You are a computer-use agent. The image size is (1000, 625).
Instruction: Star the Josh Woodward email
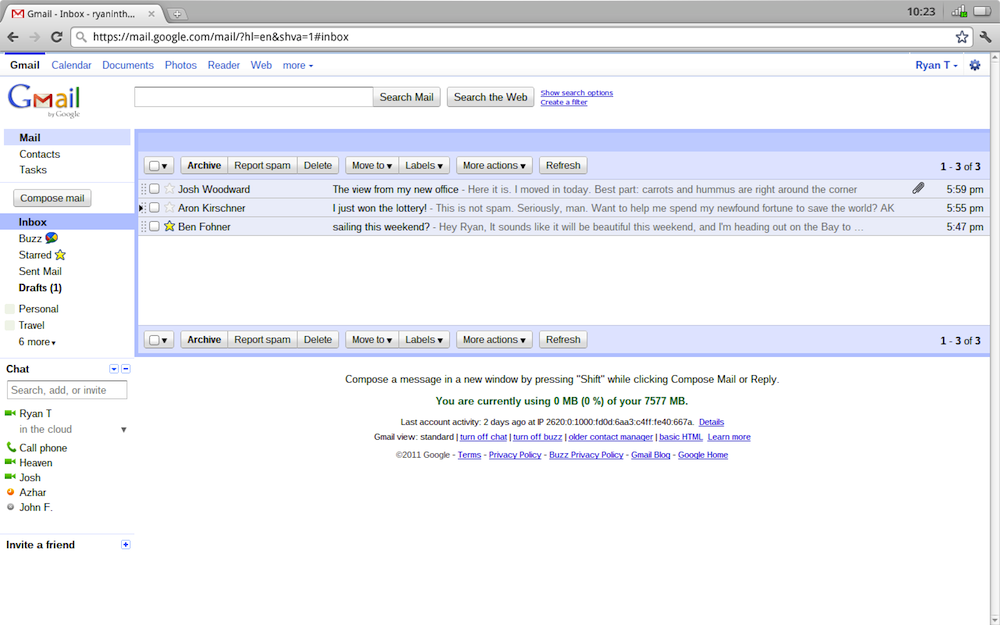coord(169,189)
